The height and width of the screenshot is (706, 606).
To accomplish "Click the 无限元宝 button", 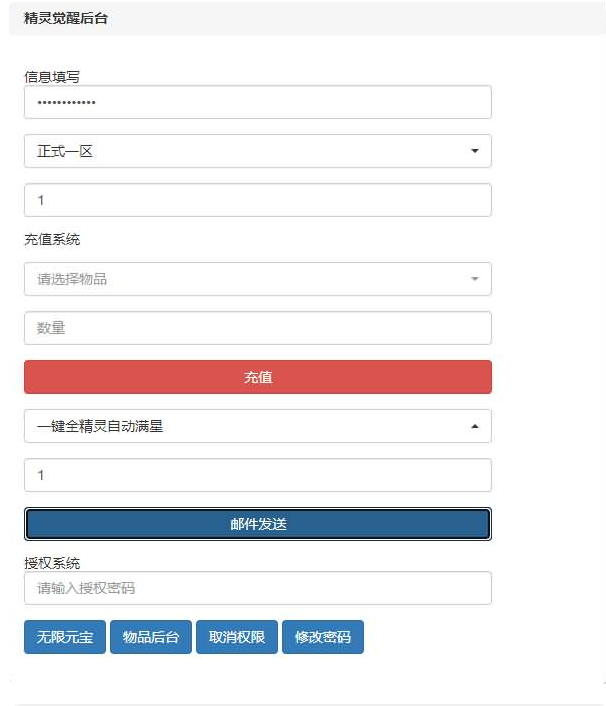I will coord(65,637).
